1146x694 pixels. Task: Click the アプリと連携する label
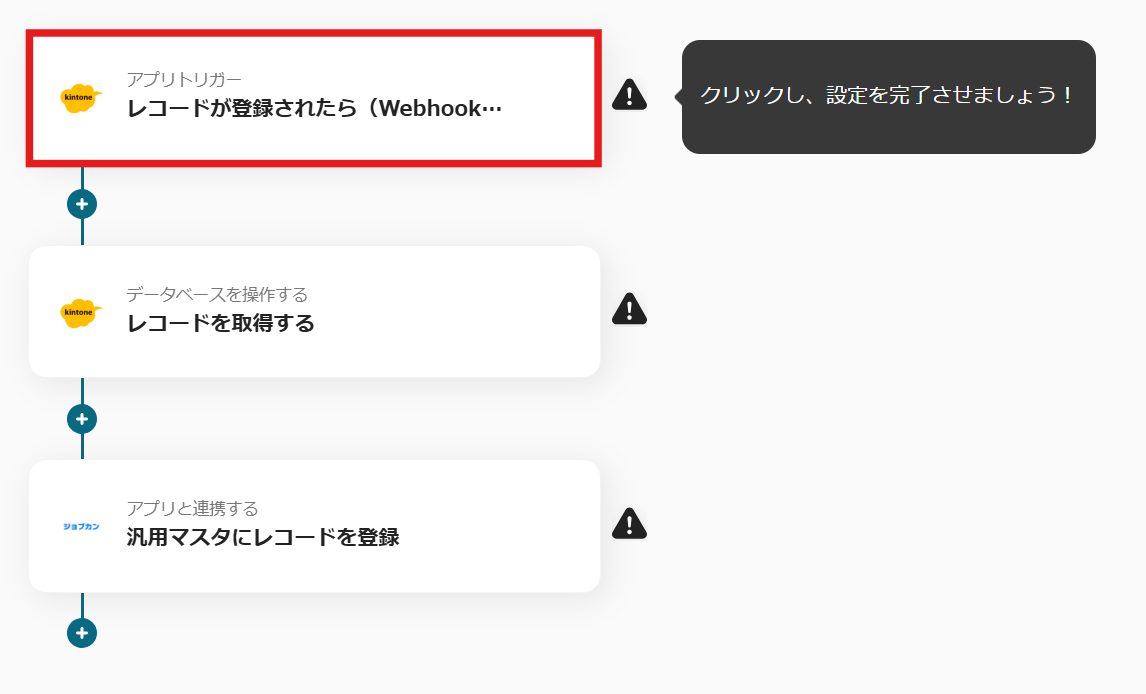coord(192,508)
